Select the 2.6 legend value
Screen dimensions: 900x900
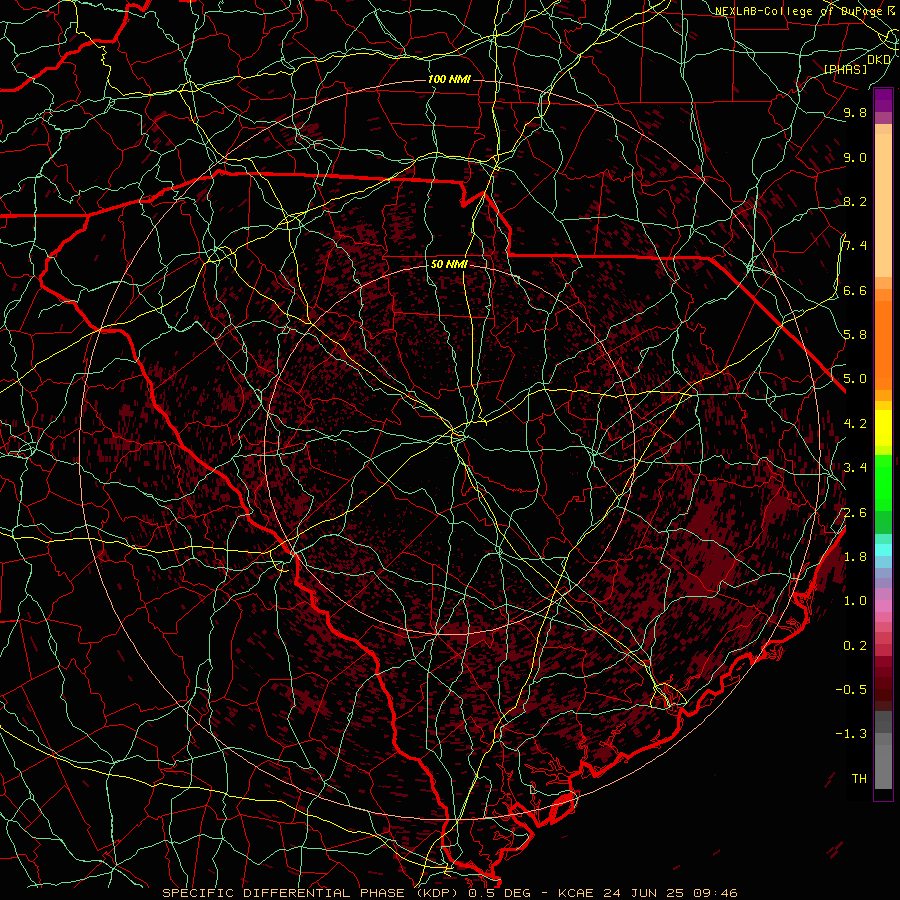point(855,513)
